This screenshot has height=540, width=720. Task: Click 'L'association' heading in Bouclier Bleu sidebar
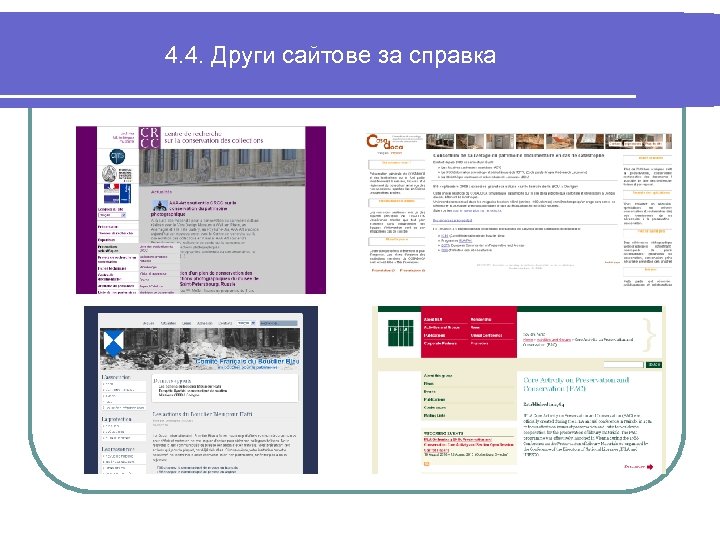pyautogui.click(x=116, y=377)
